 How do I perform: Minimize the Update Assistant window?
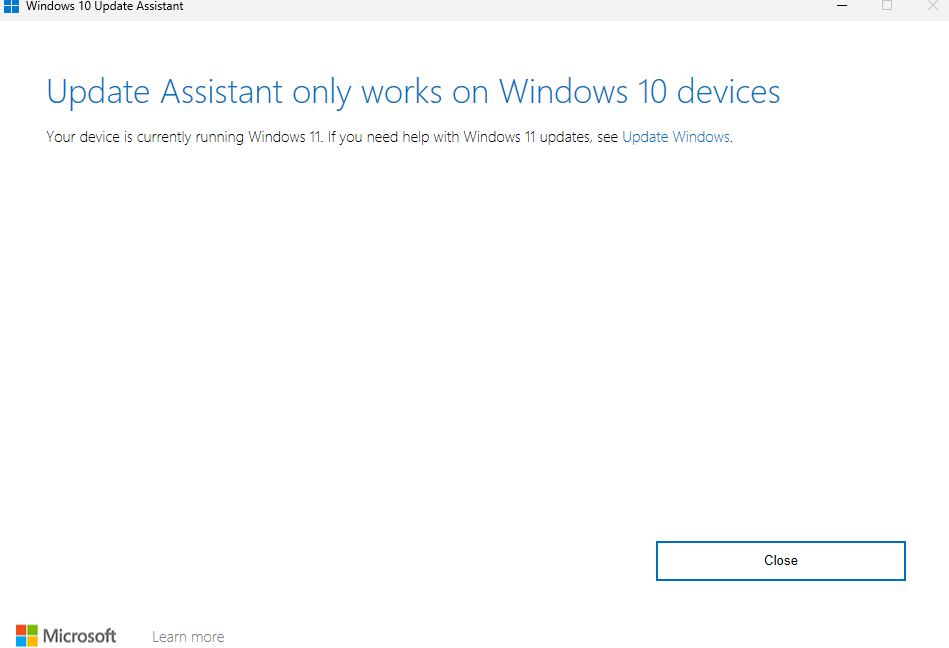(x=843, y=5)
